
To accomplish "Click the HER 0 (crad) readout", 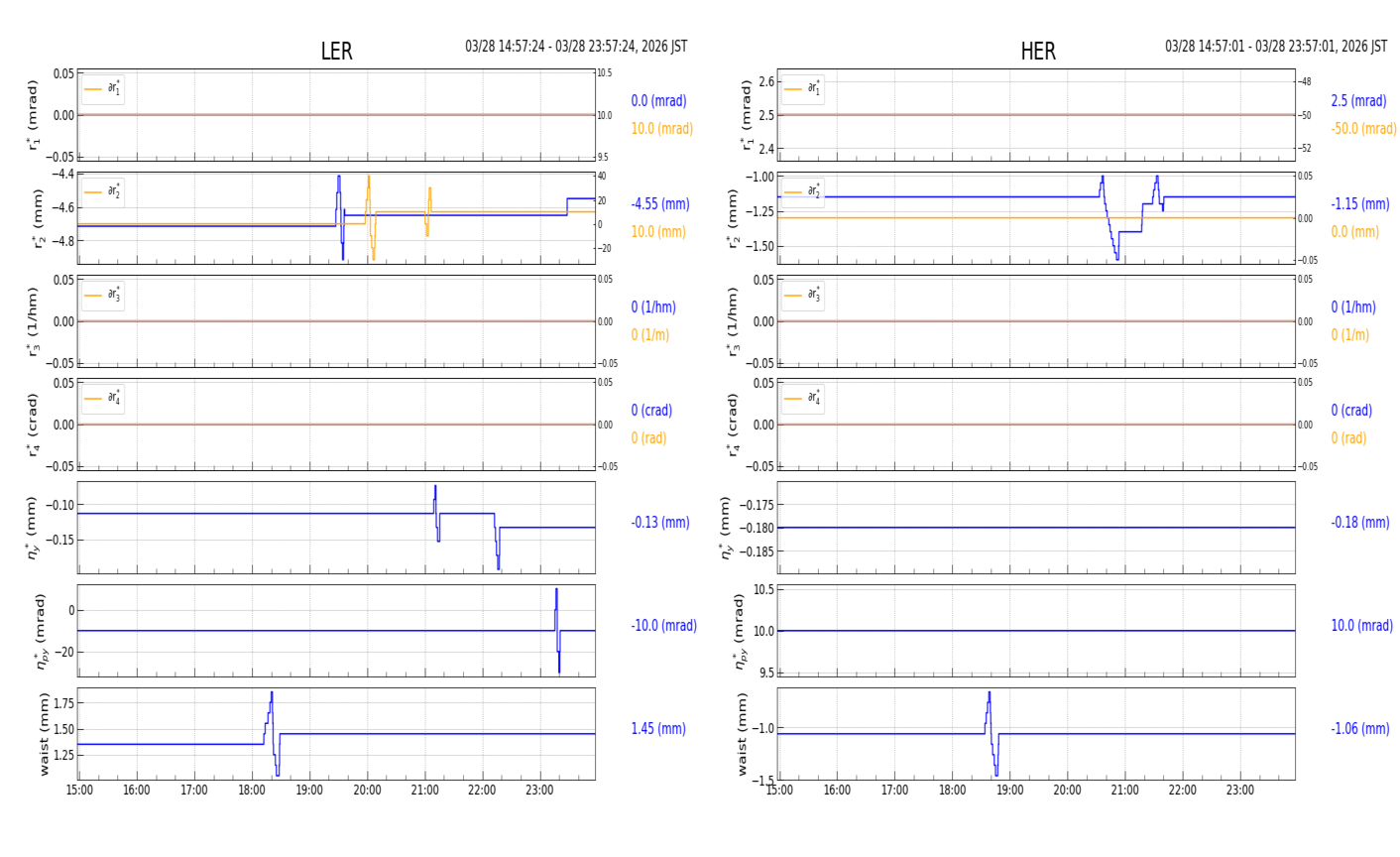I will click(x=1351, y=411).
